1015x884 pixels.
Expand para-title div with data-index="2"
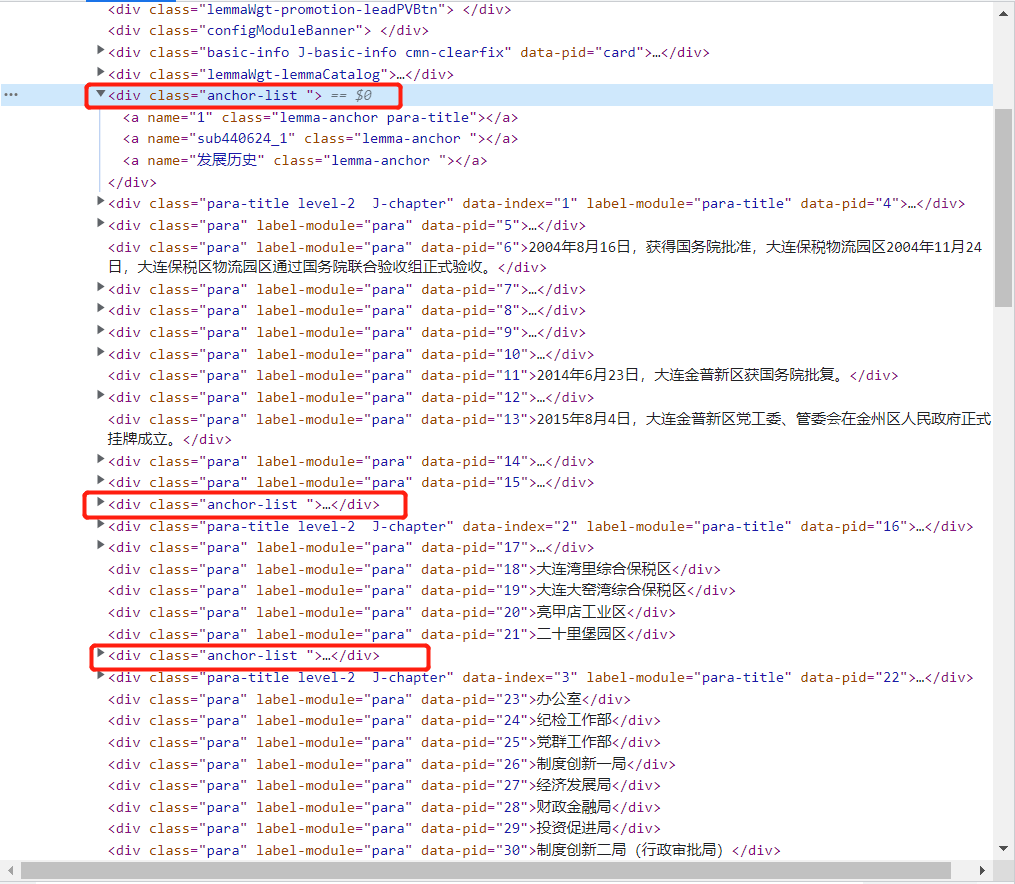(x=100, y=524)
